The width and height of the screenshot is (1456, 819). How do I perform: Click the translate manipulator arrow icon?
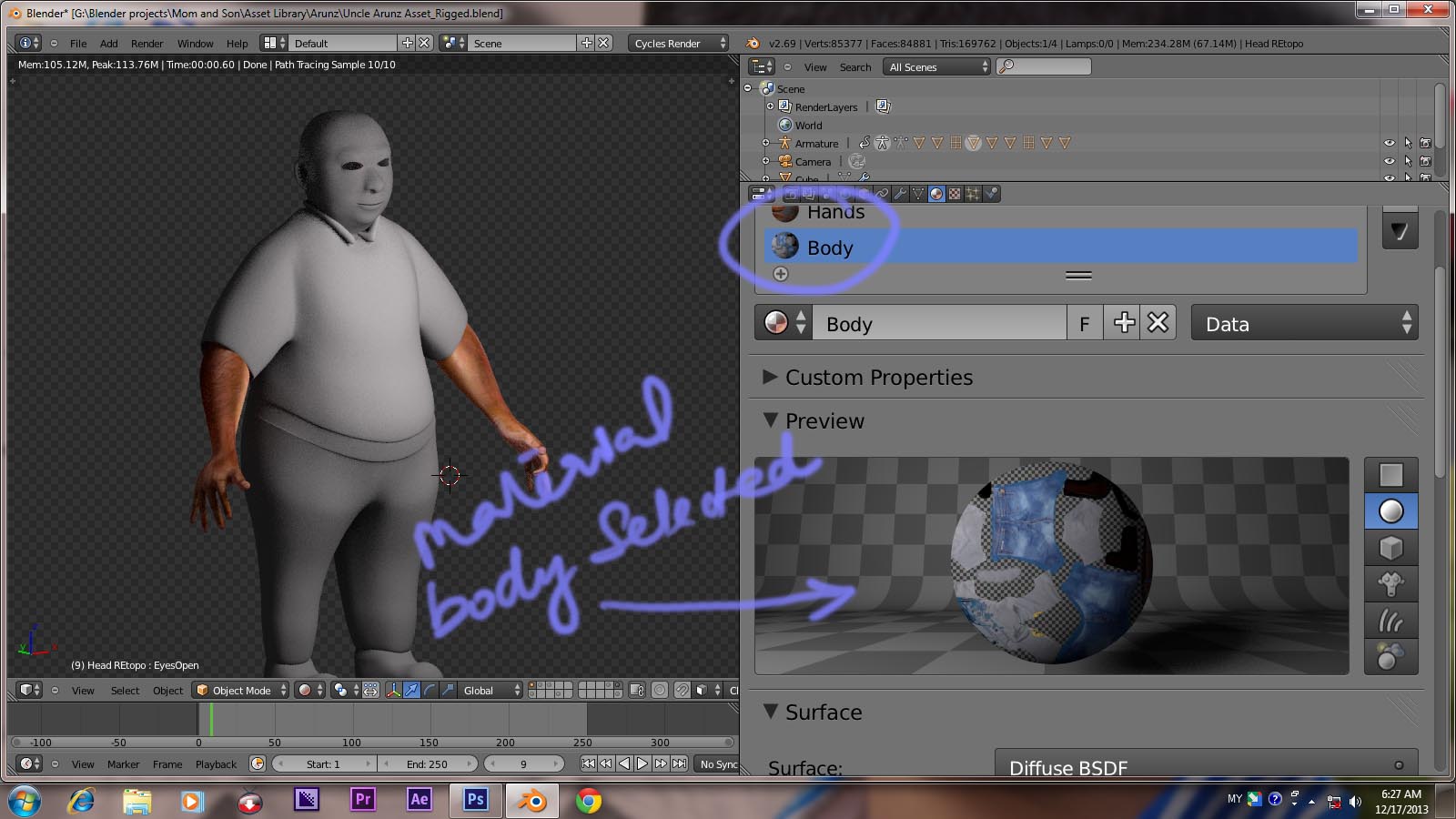(412, 690)
